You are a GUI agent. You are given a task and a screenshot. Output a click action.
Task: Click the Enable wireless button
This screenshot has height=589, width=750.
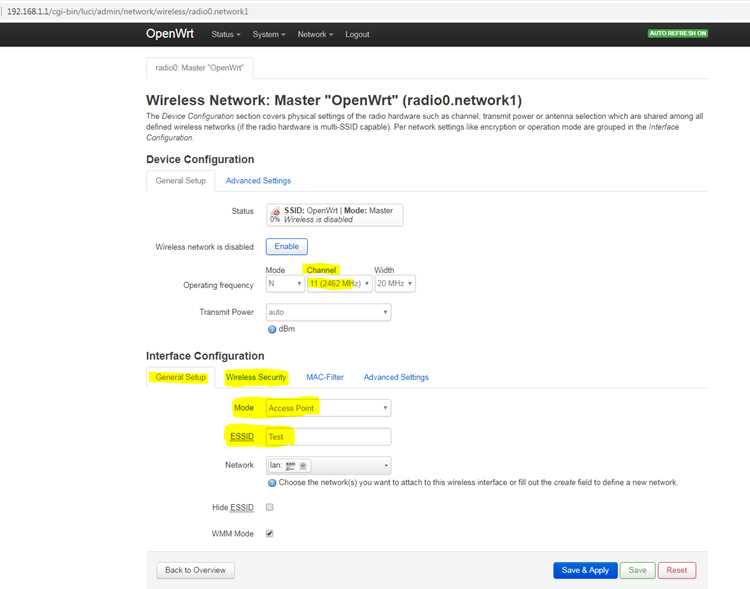[x=287, y=246]
